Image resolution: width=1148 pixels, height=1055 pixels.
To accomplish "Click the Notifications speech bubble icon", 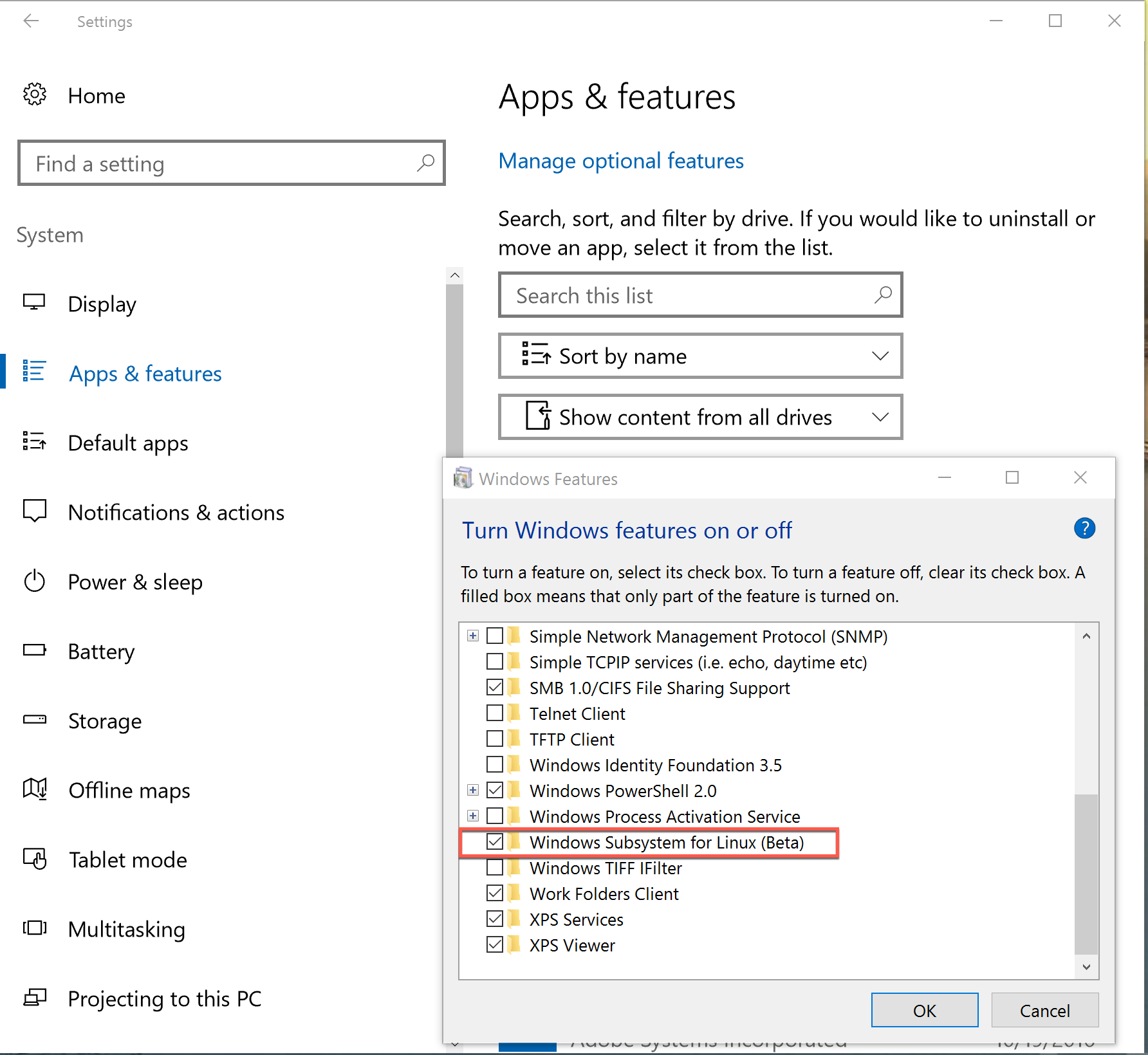I will click(34, 511).
